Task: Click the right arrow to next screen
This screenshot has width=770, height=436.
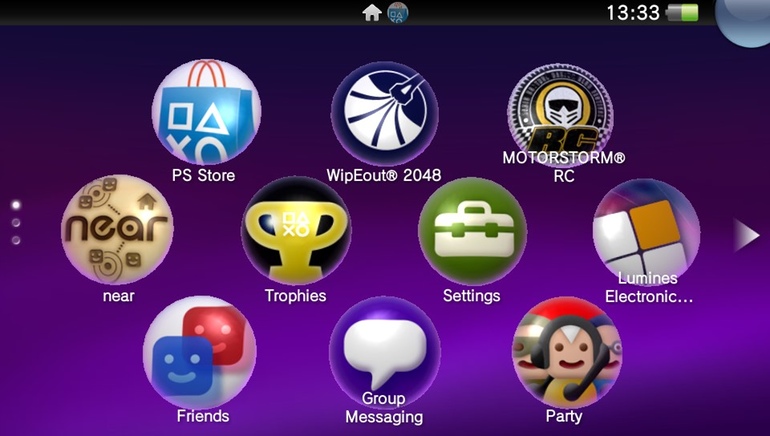Action: coord(746,236)
